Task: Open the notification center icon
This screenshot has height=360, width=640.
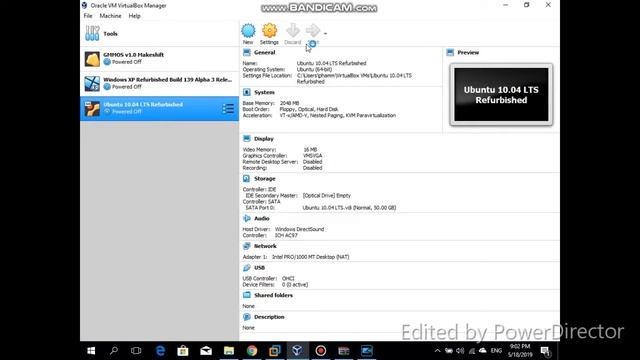Action: [545, 351]
